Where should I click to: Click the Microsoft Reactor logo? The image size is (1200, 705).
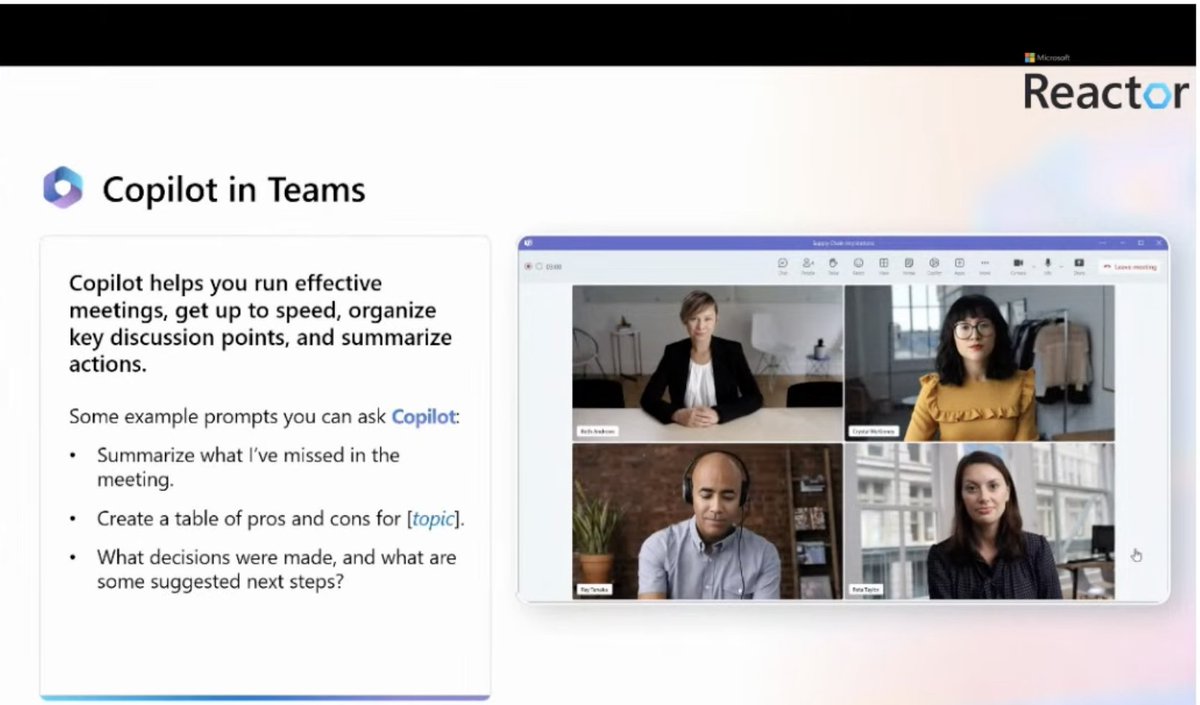1105,84
